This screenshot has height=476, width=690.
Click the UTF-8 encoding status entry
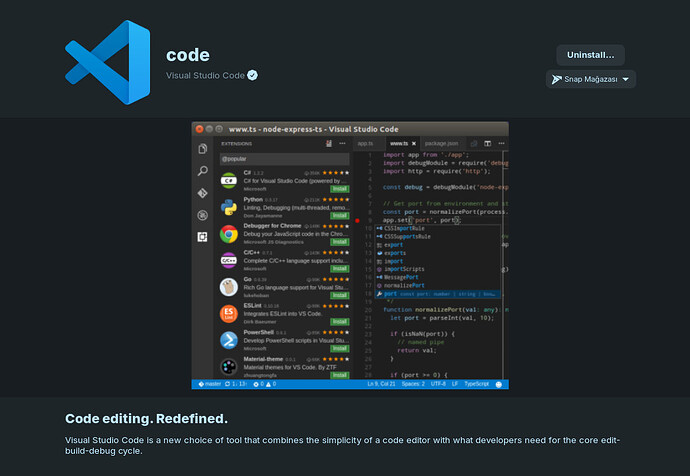point(438,384)
